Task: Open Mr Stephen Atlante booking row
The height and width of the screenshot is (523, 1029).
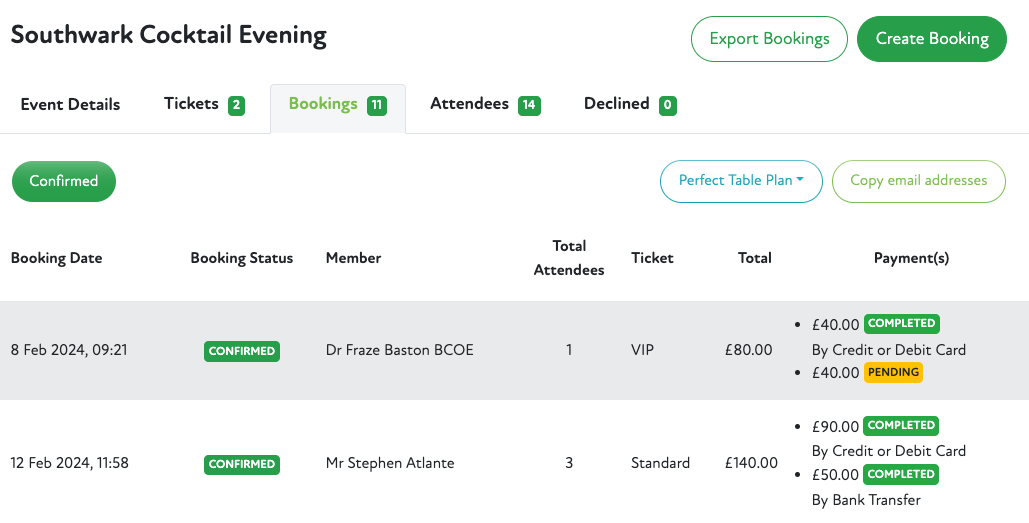Action: point(390,463)
